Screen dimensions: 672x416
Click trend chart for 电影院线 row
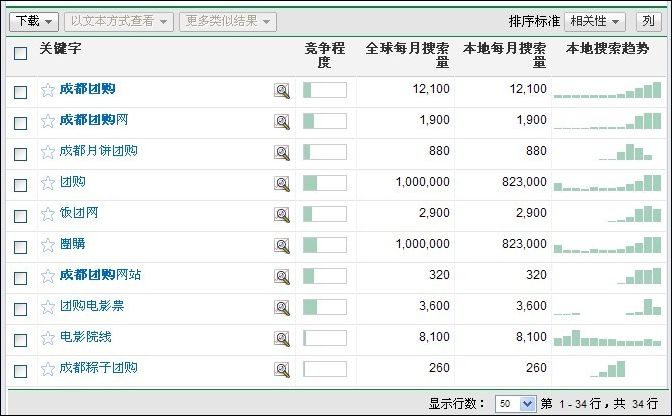click(x=607, y=338)
